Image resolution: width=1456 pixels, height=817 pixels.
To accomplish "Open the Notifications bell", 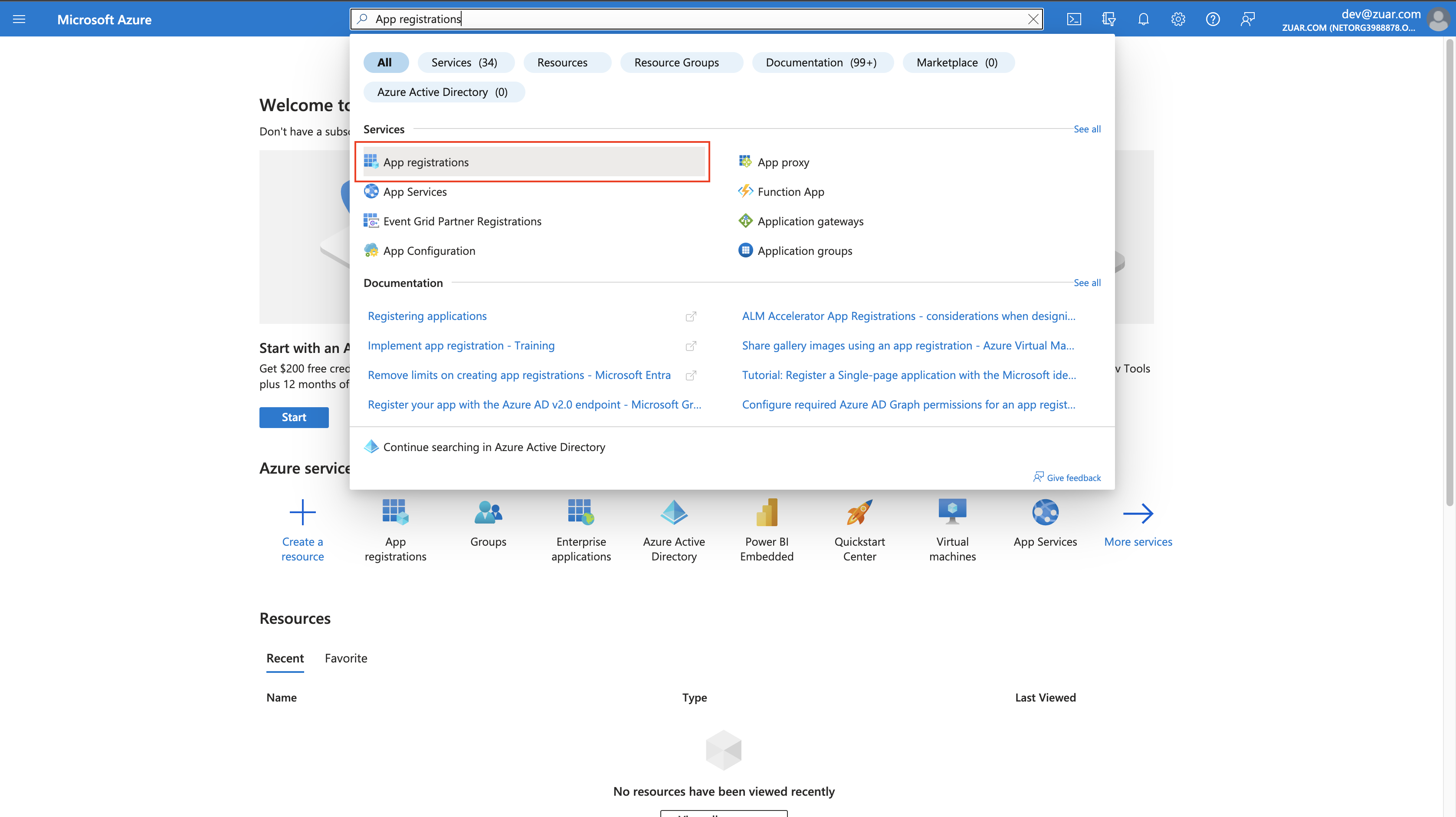I will point(1143,19).
